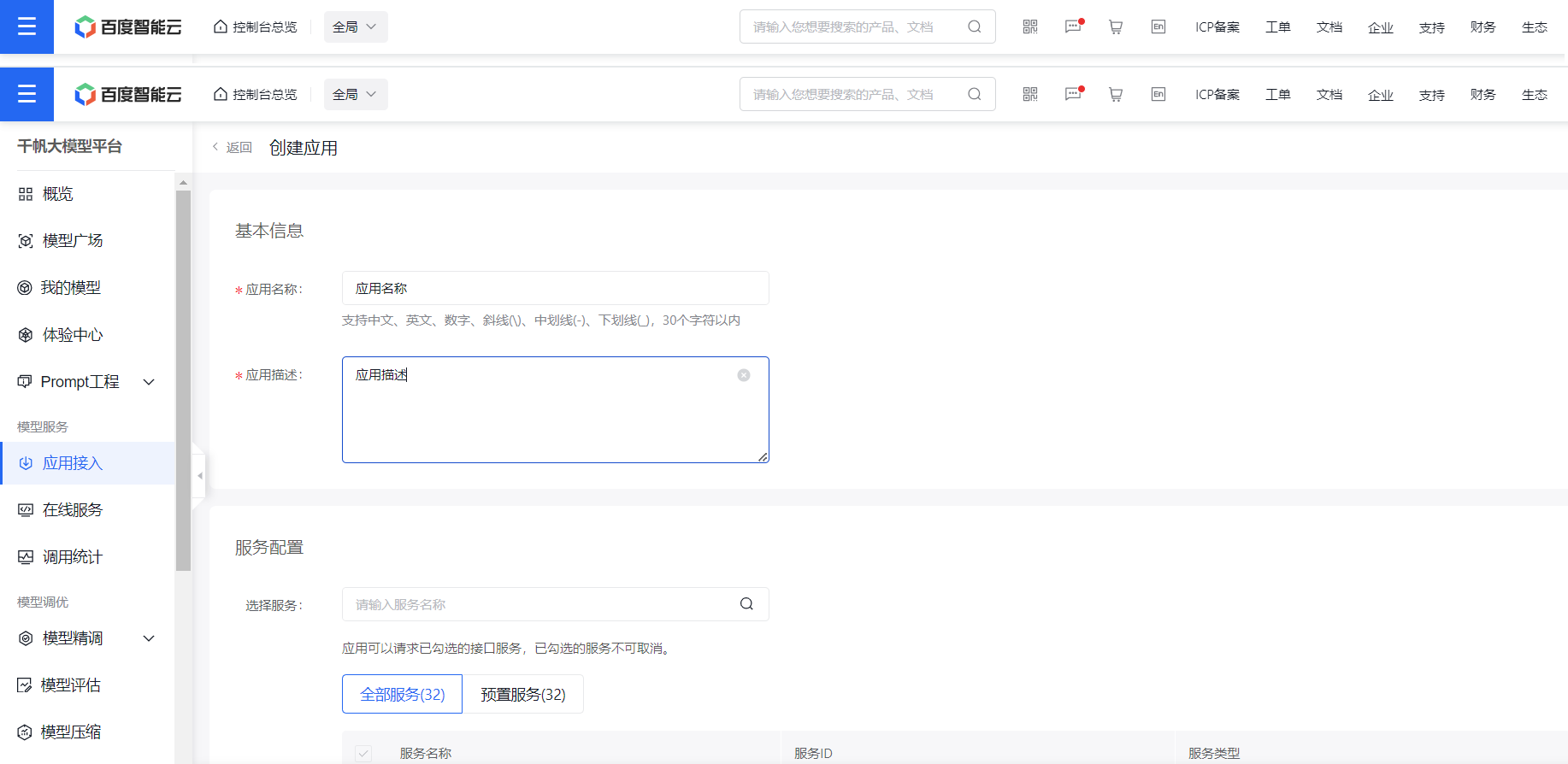Screen dimensions: 1568x764
Task: Expand the 模型精调 sidebar submenu
Action: (x=149, y=638)
